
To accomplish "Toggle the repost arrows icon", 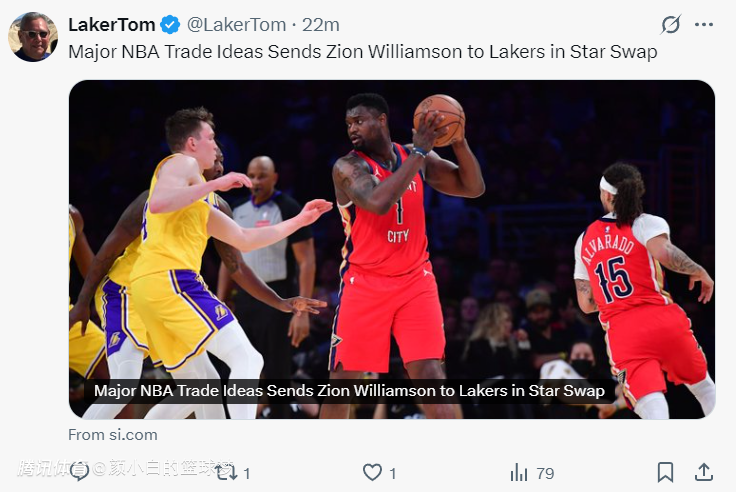I will click(226, 472).
